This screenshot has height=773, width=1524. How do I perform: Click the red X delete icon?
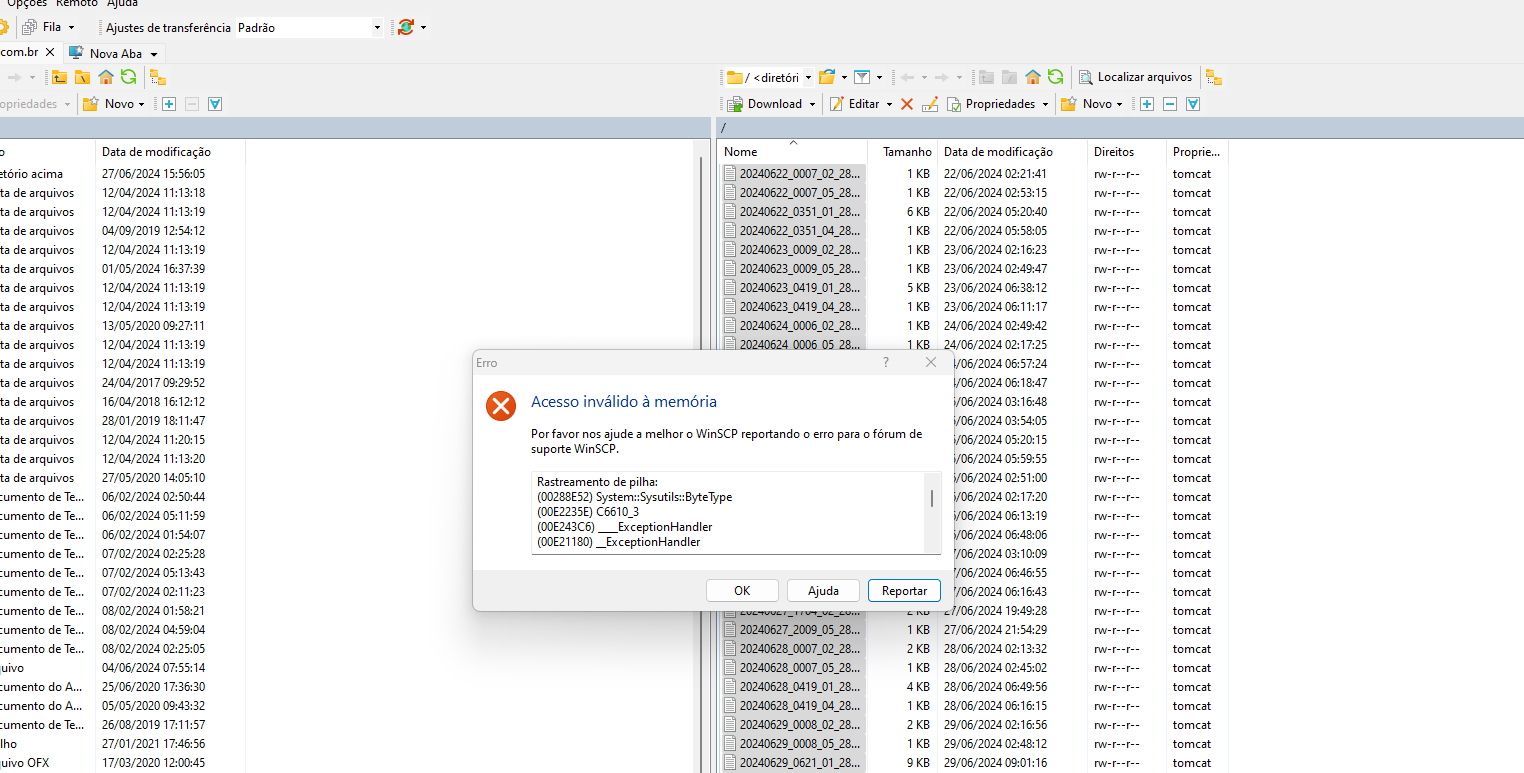click(907, 104)
